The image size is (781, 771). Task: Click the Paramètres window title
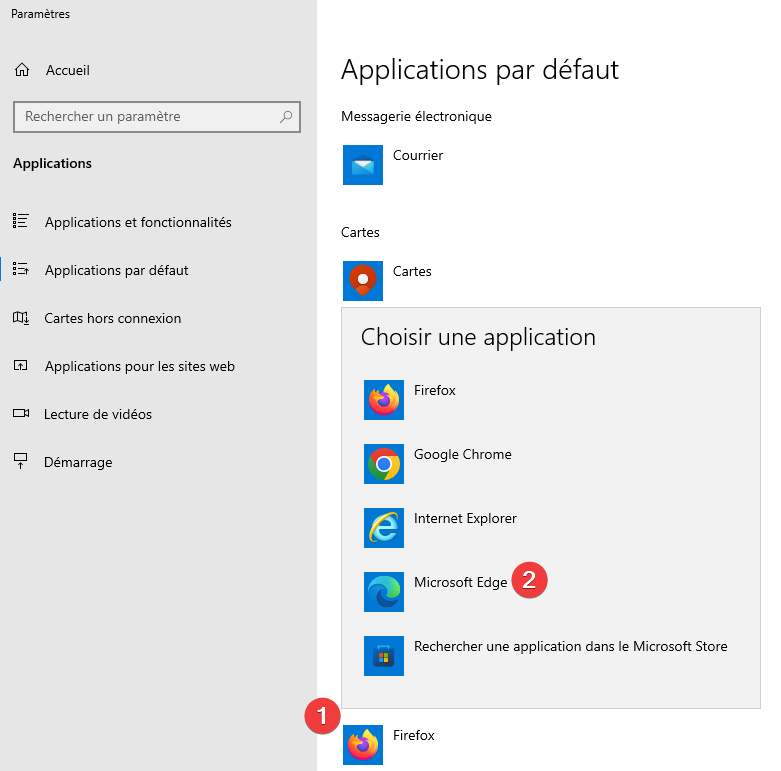tap(40, 14)
